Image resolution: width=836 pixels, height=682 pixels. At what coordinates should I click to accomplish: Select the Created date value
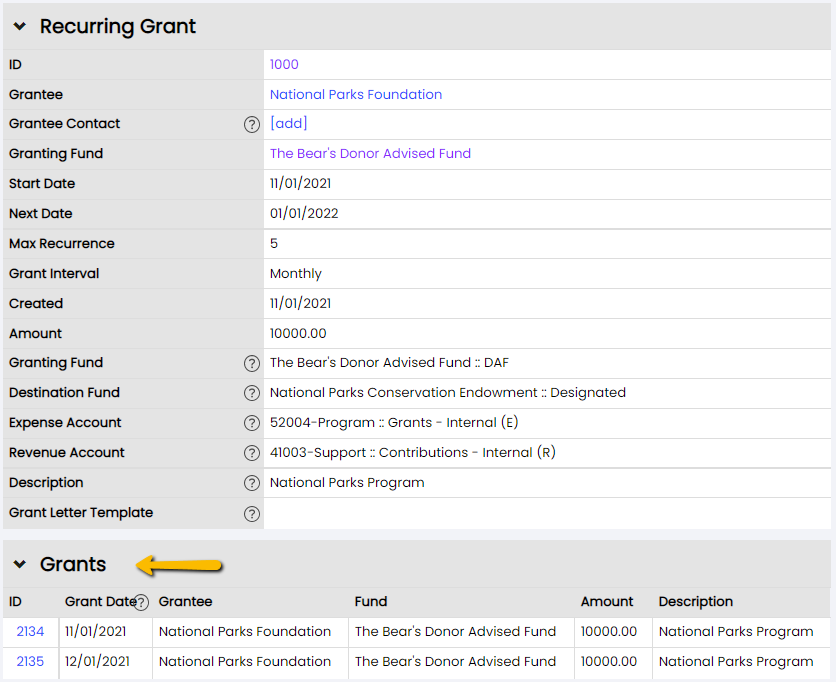(x=300, y=303)
